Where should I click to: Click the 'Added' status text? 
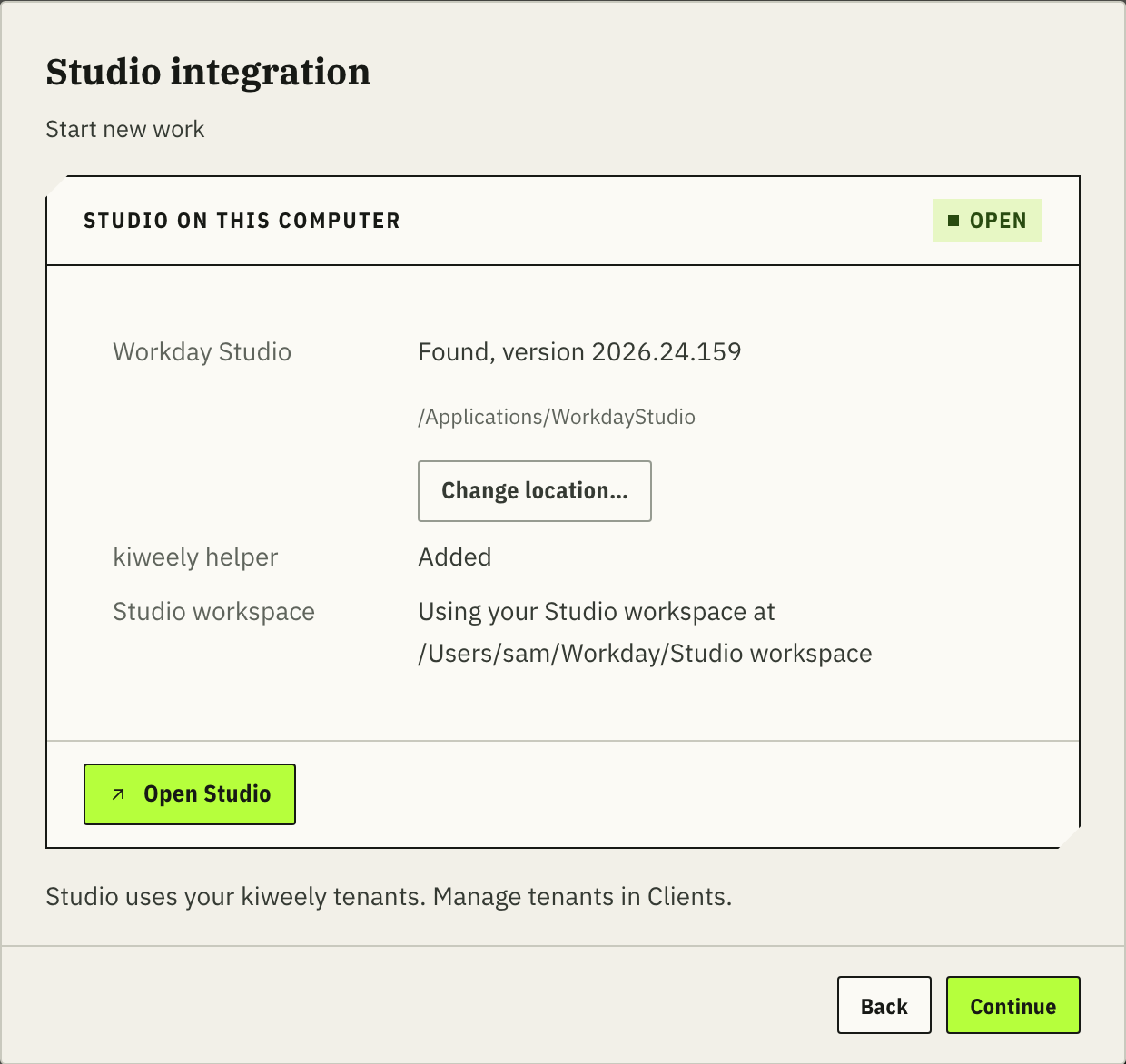[455, 557]
